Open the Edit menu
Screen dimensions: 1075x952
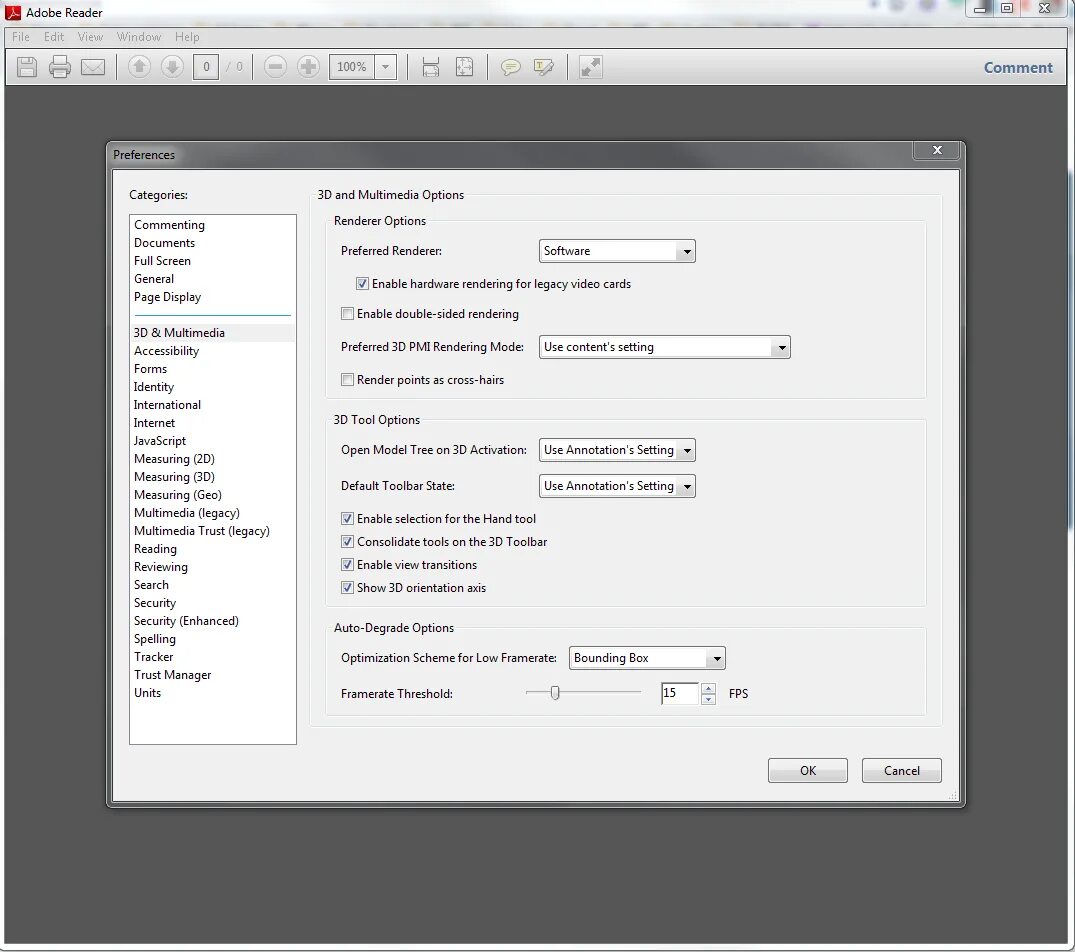[x=53, y=37]
